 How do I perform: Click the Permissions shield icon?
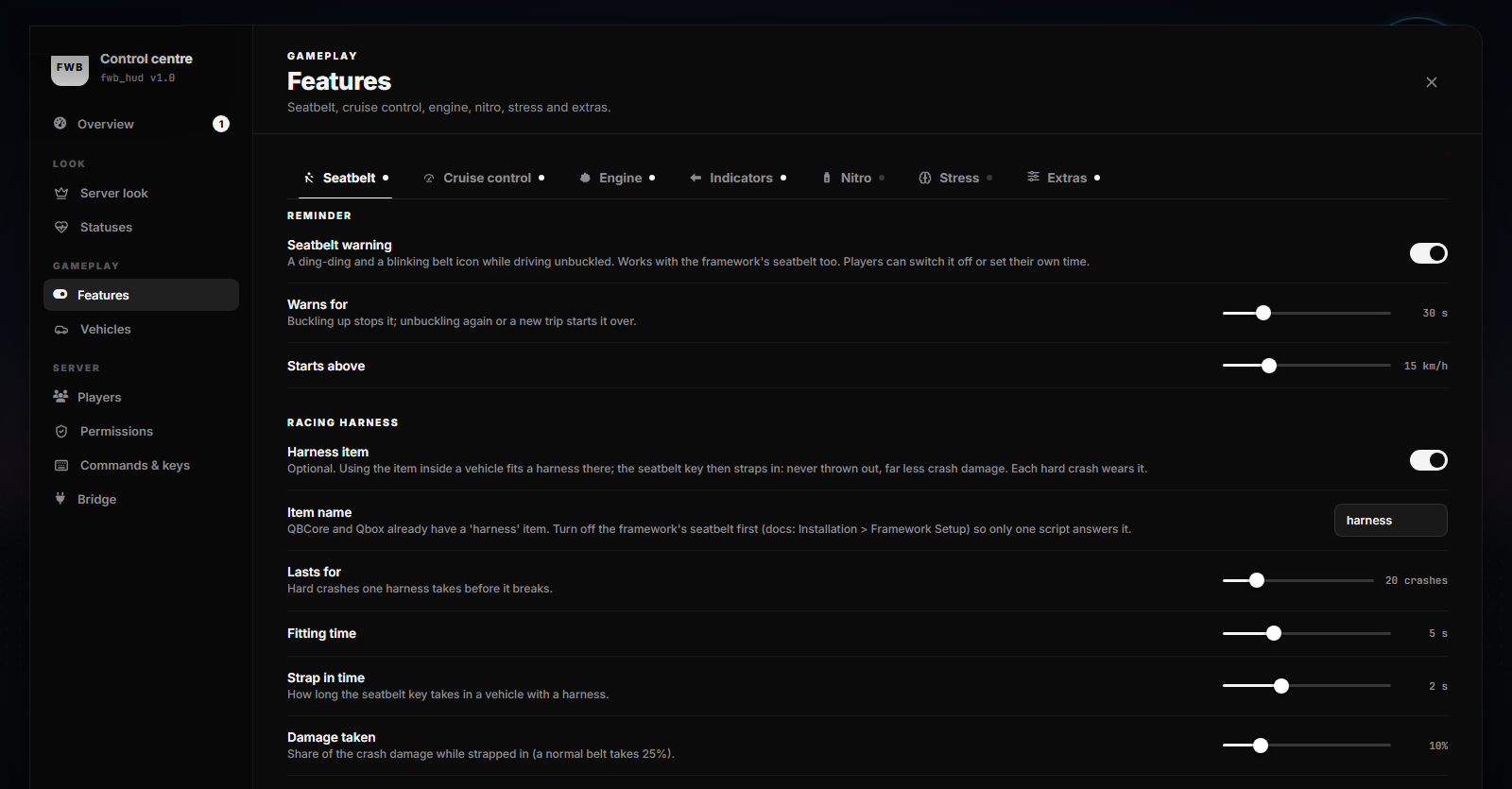(61, 432)
